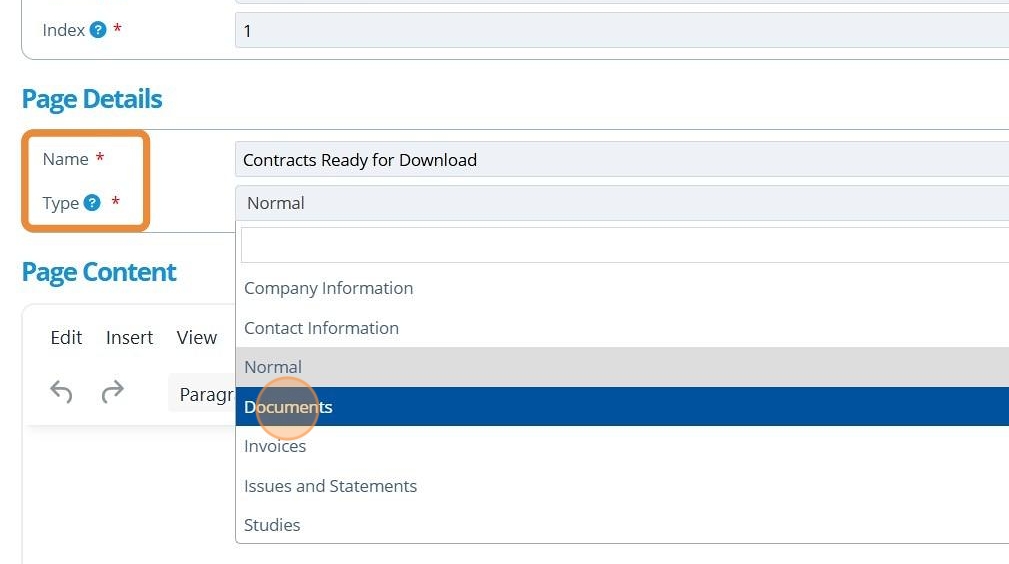Click the dropdown search box
This screenshot has width=1009, height=564.
(620, 245)
